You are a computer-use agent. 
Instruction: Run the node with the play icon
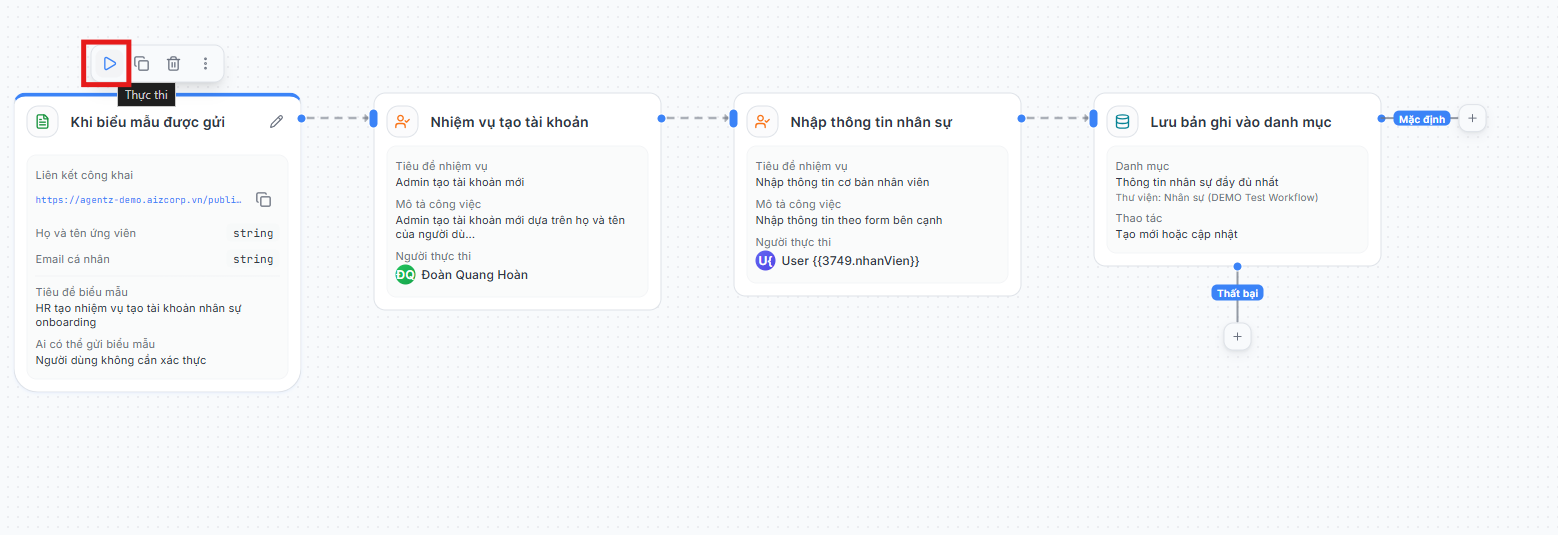[110, 63]
